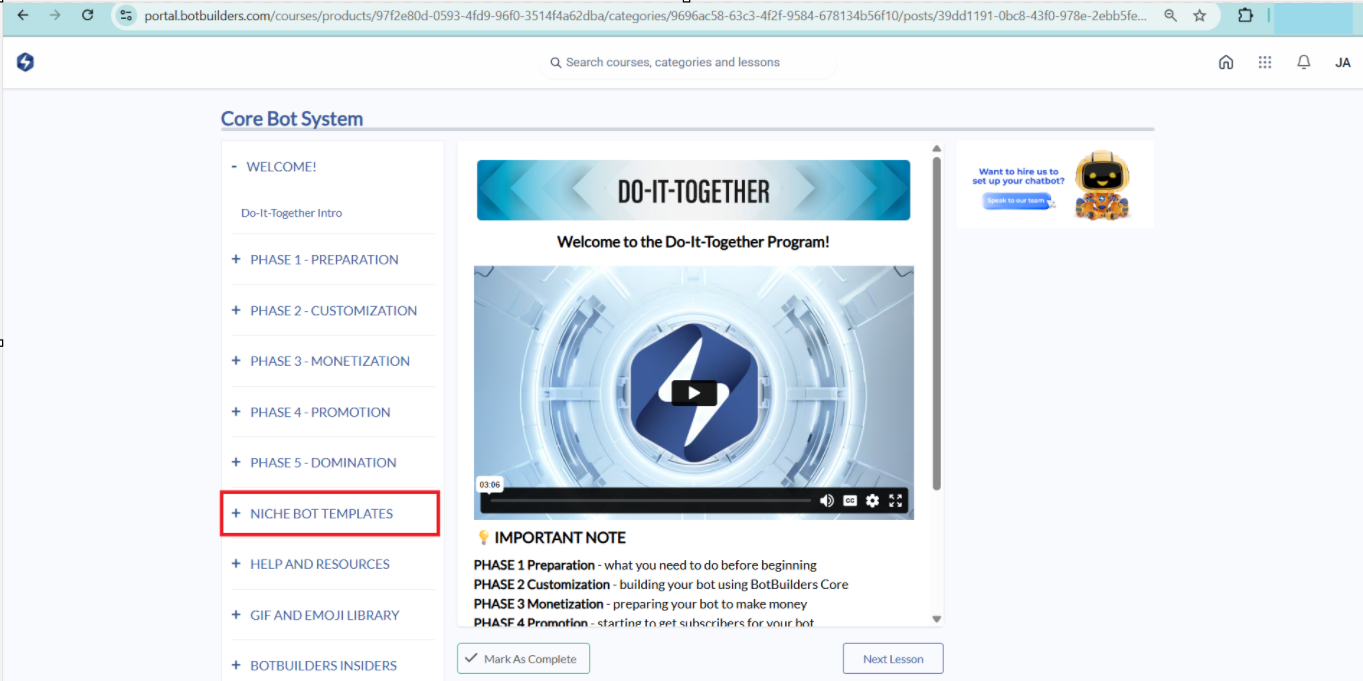
Task: Click the search magnifier icon
Action: pos(556,62)
